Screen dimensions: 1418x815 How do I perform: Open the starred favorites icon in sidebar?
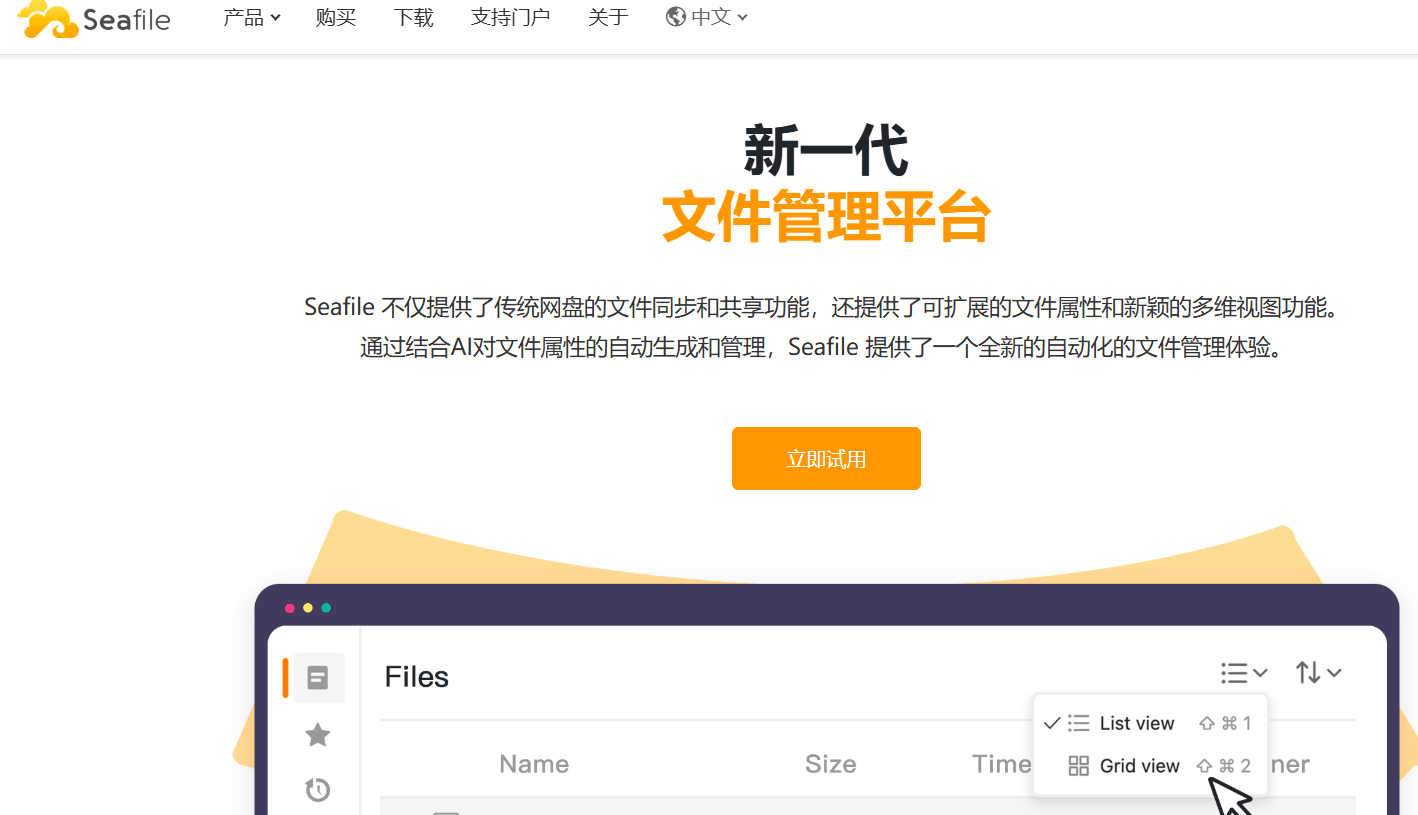(x=318, y=736)
